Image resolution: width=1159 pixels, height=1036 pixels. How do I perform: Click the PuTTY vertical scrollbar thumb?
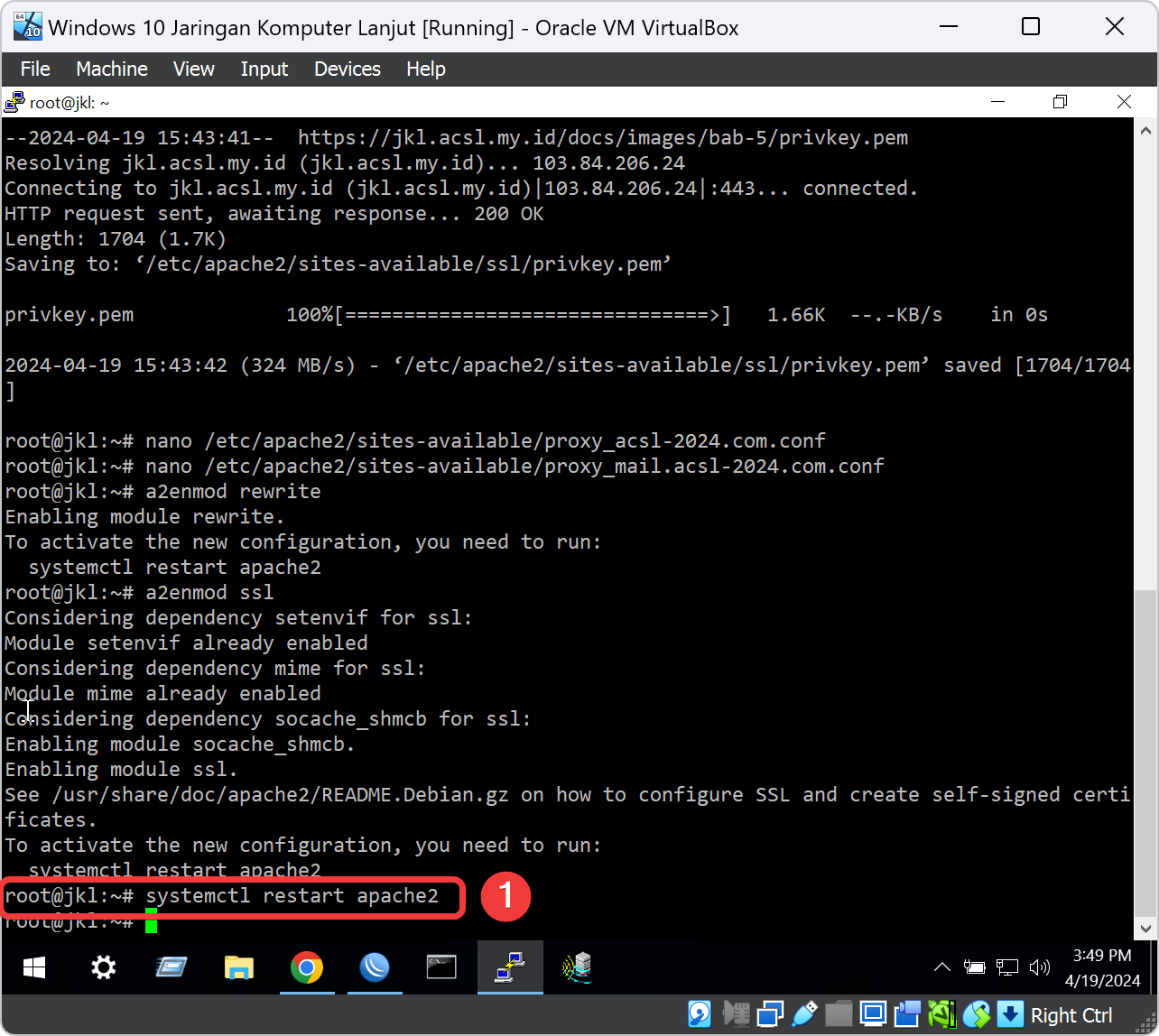(x=1145, y=753)
